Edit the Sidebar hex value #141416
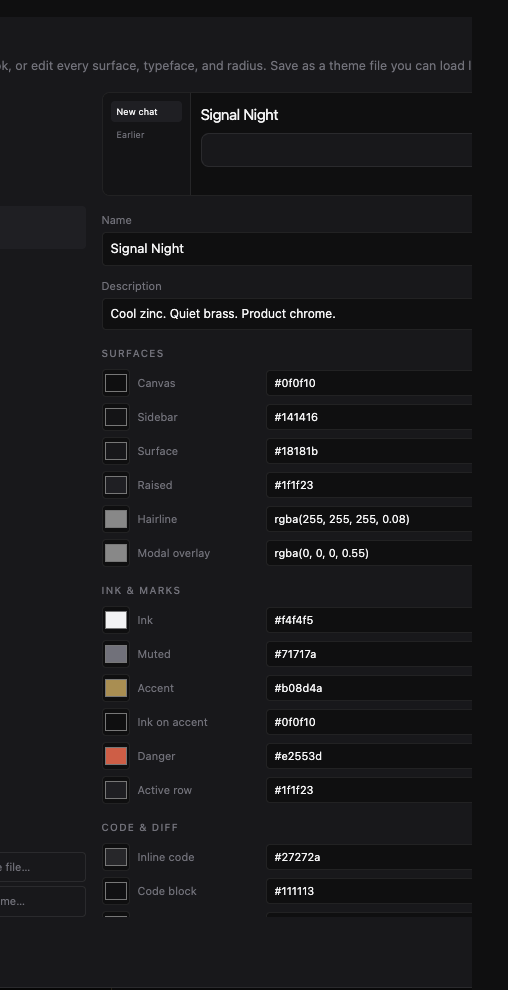This screenshot has width=508, height=990. point(369,417)
